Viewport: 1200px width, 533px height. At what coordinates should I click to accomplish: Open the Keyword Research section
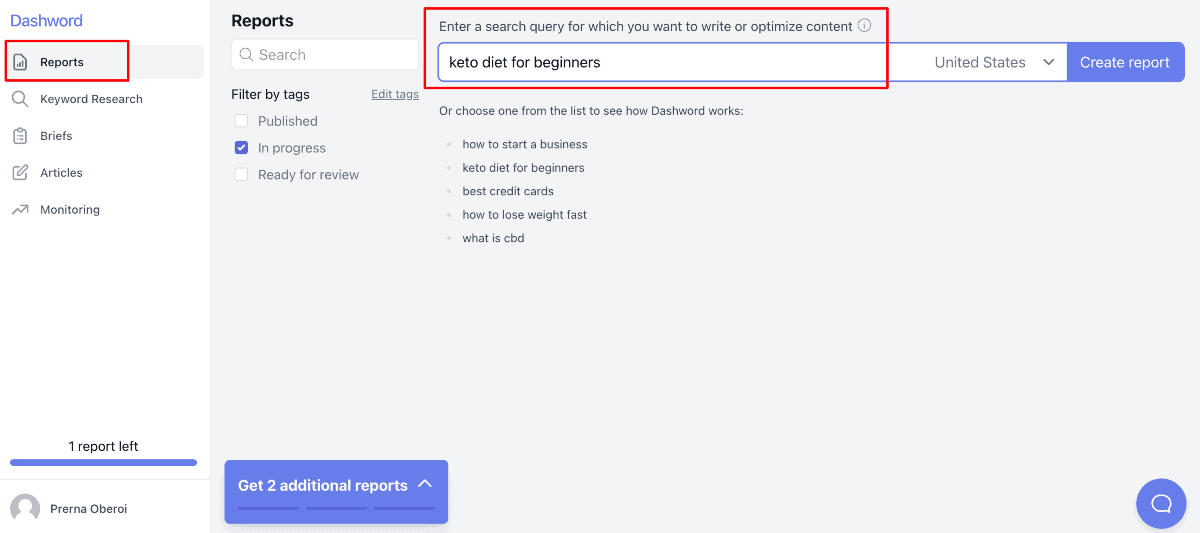(x=91, y=99)
